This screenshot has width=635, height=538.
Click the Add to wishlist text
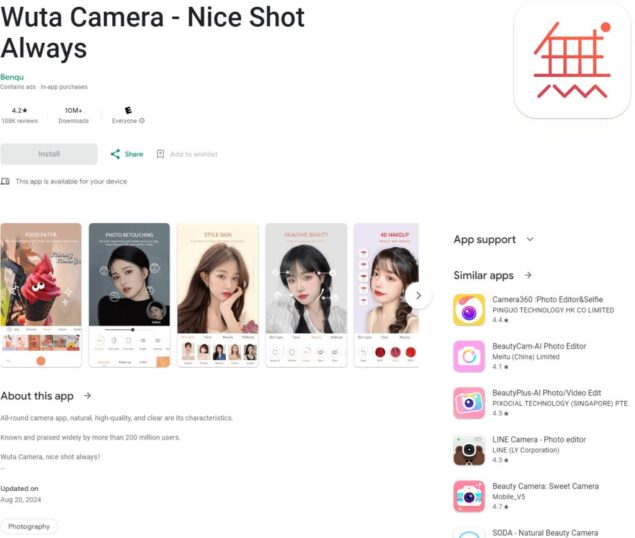point(194,154)
